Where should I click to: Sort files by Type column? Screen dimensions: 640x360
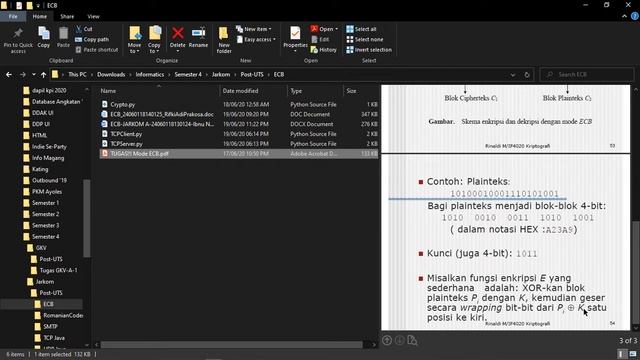coord(315,91)
